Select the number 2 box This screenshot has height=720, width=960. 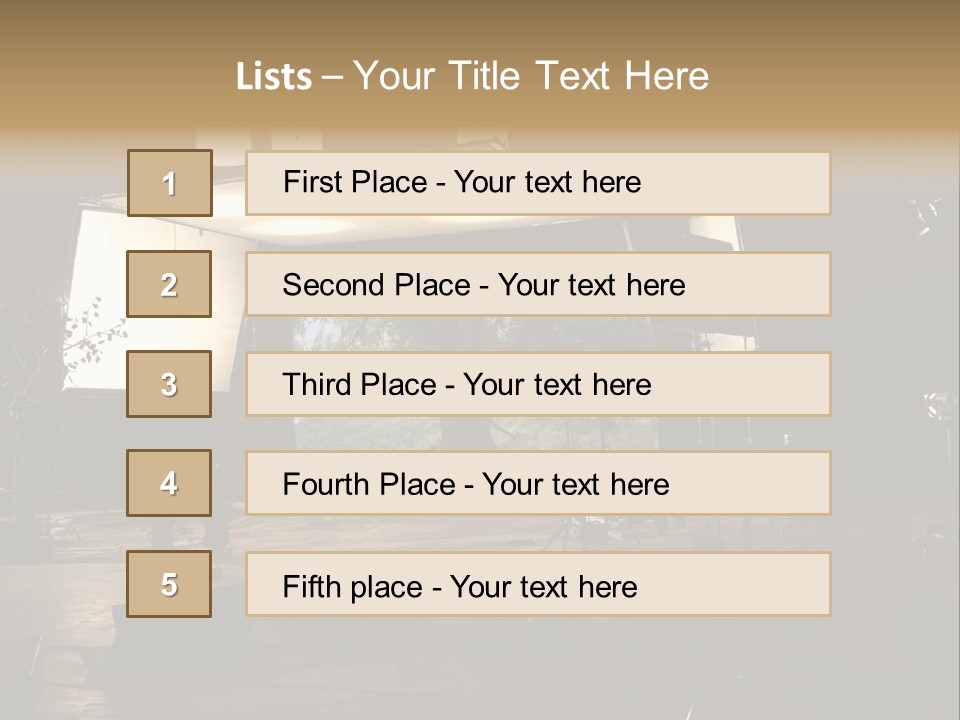[x=169, y=284]
